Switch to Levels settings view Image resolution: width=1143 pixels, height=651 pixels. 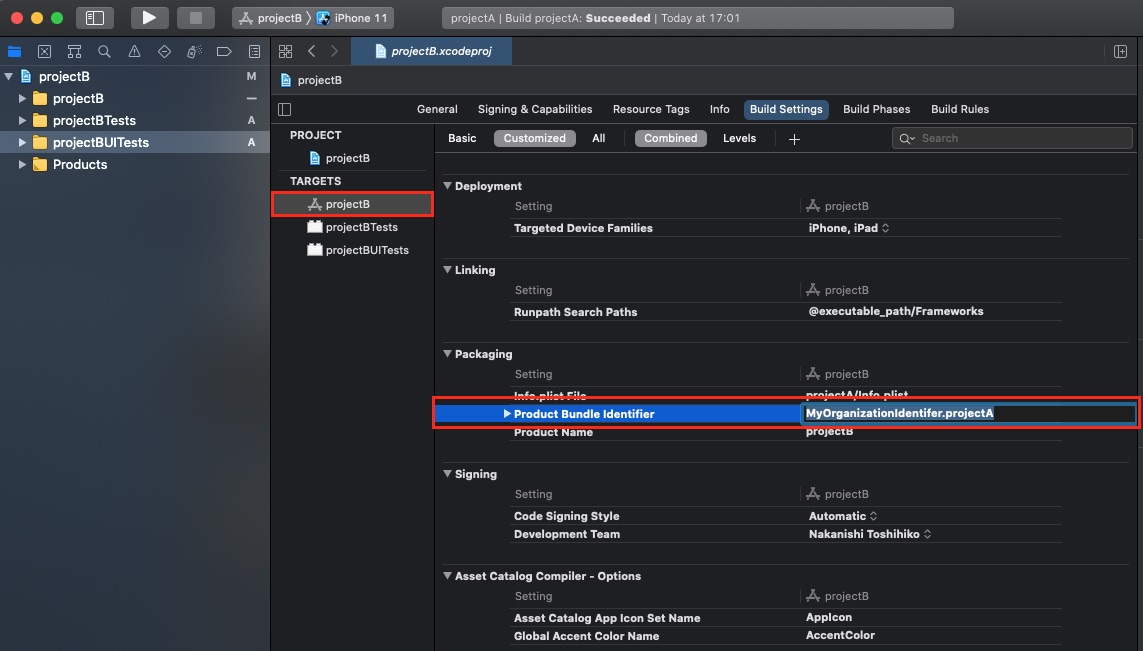[739, 139]
